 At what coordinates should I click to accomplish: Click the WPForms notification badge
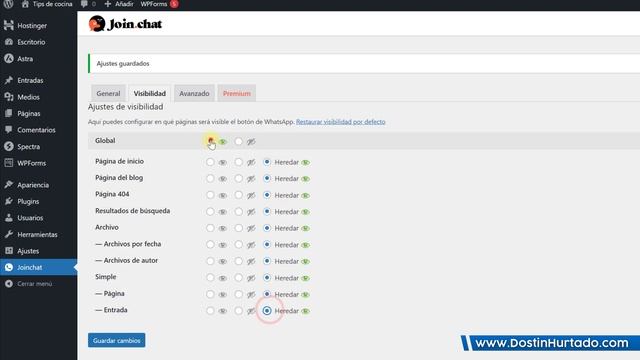click(x=174, y=4)
